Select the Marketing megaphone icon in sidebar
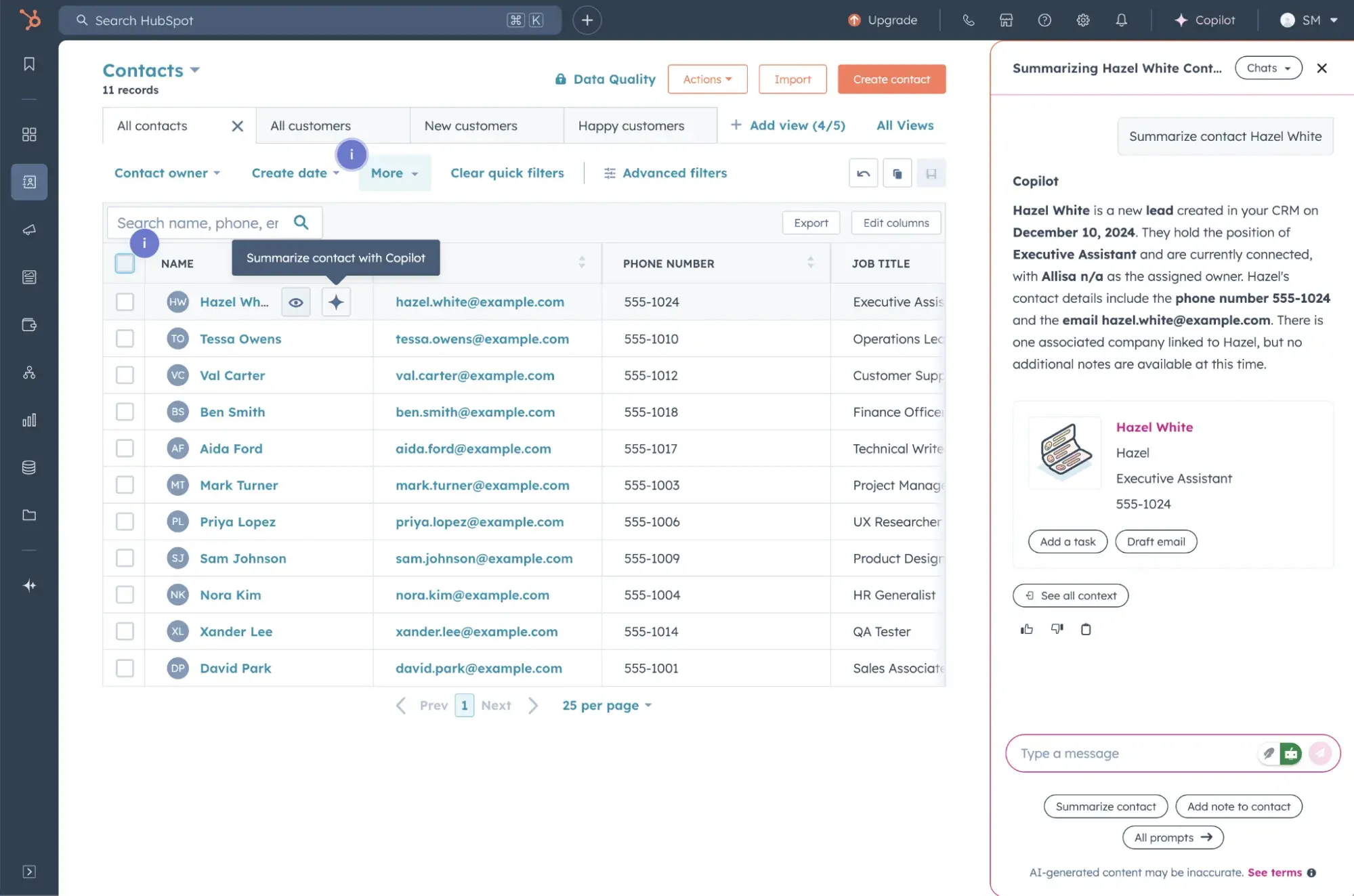1354x896 pixels. (29, 230)
